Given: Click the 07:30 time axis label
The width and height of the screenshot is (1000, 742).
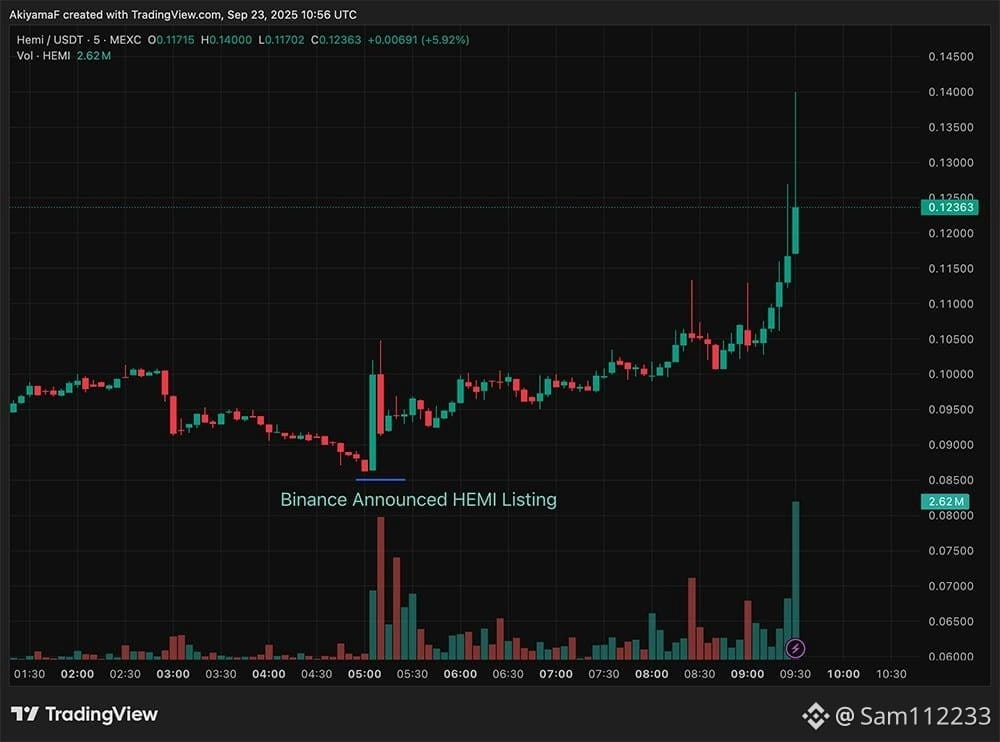Looking at the screenshot, I should click(x=603, y=674).
